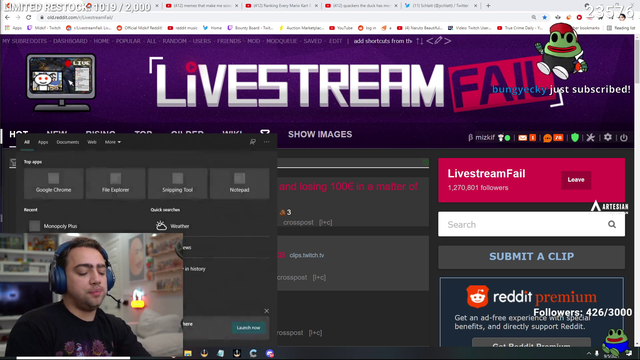
Task: Click SUBMIT A CLIP button
Action: 531,256
